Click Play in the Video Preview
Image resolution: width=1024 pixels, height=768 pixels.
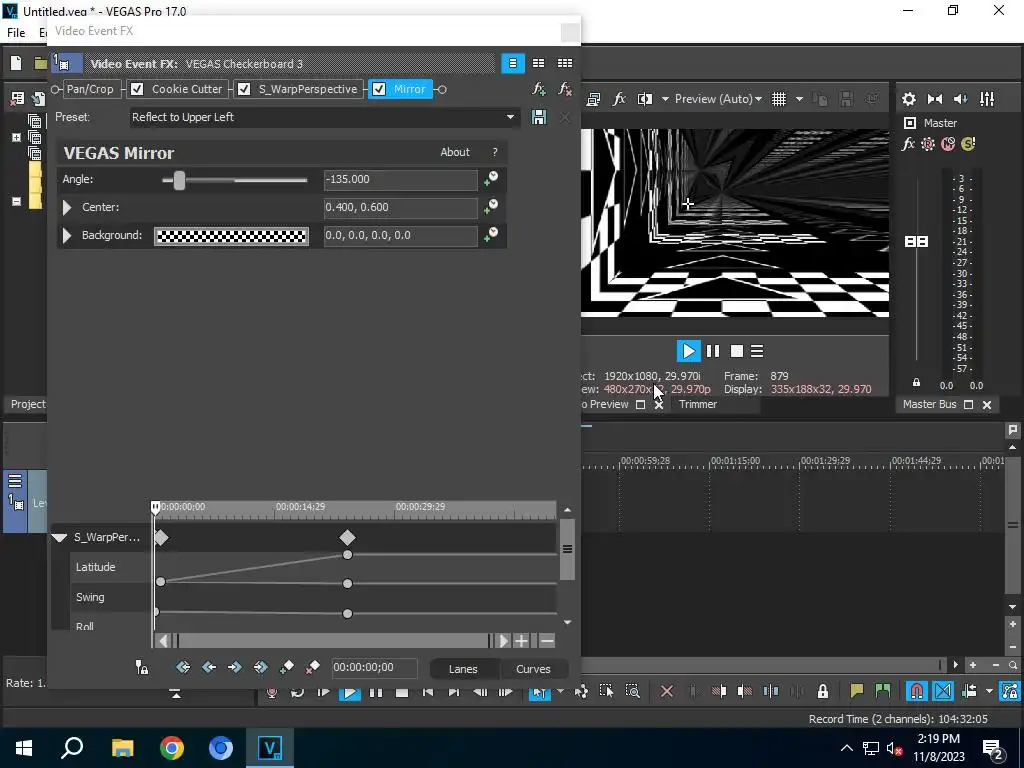(688, 351)
